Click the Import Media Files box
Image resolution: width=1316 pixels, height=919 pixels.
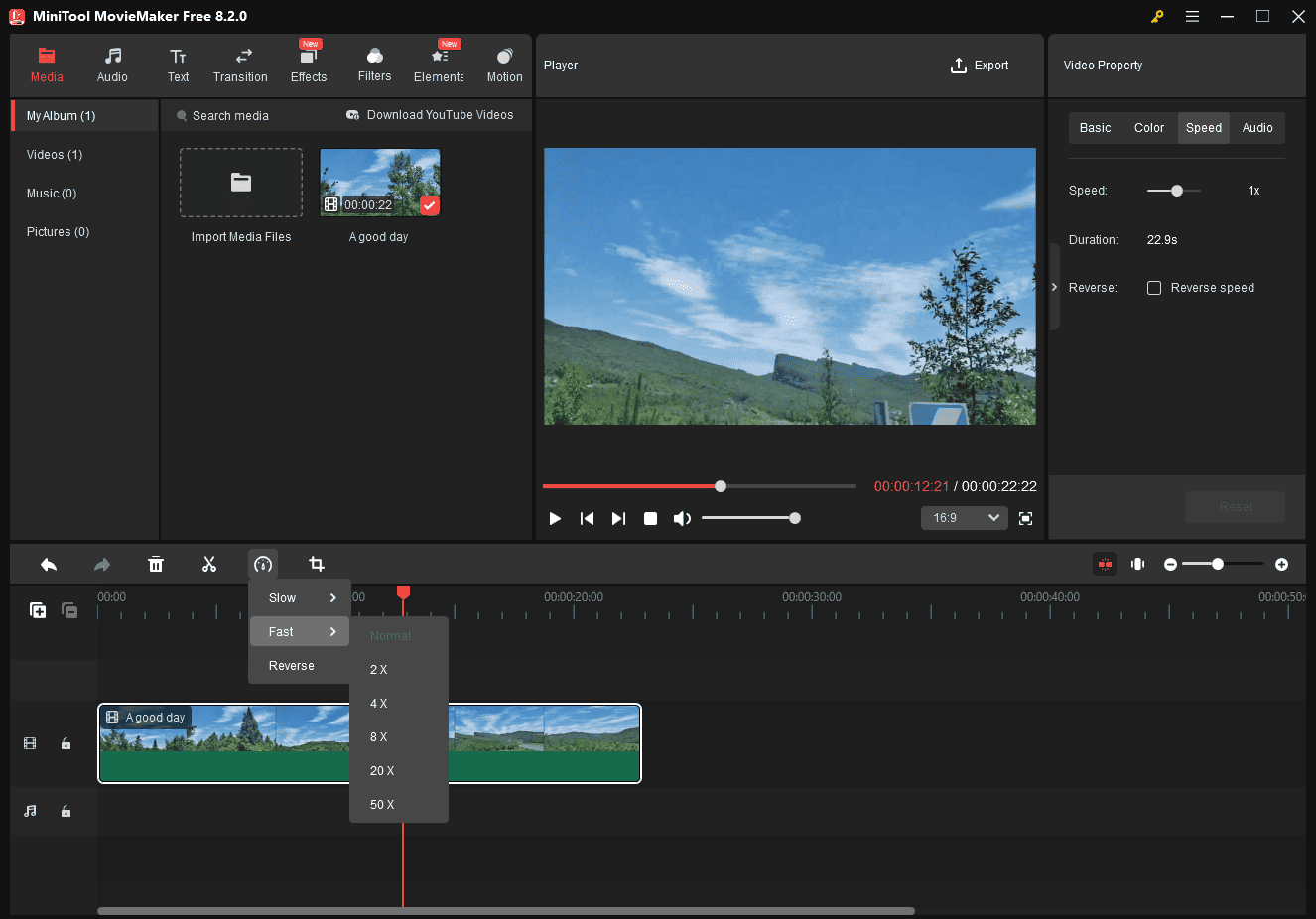click(x=241, y=183)
